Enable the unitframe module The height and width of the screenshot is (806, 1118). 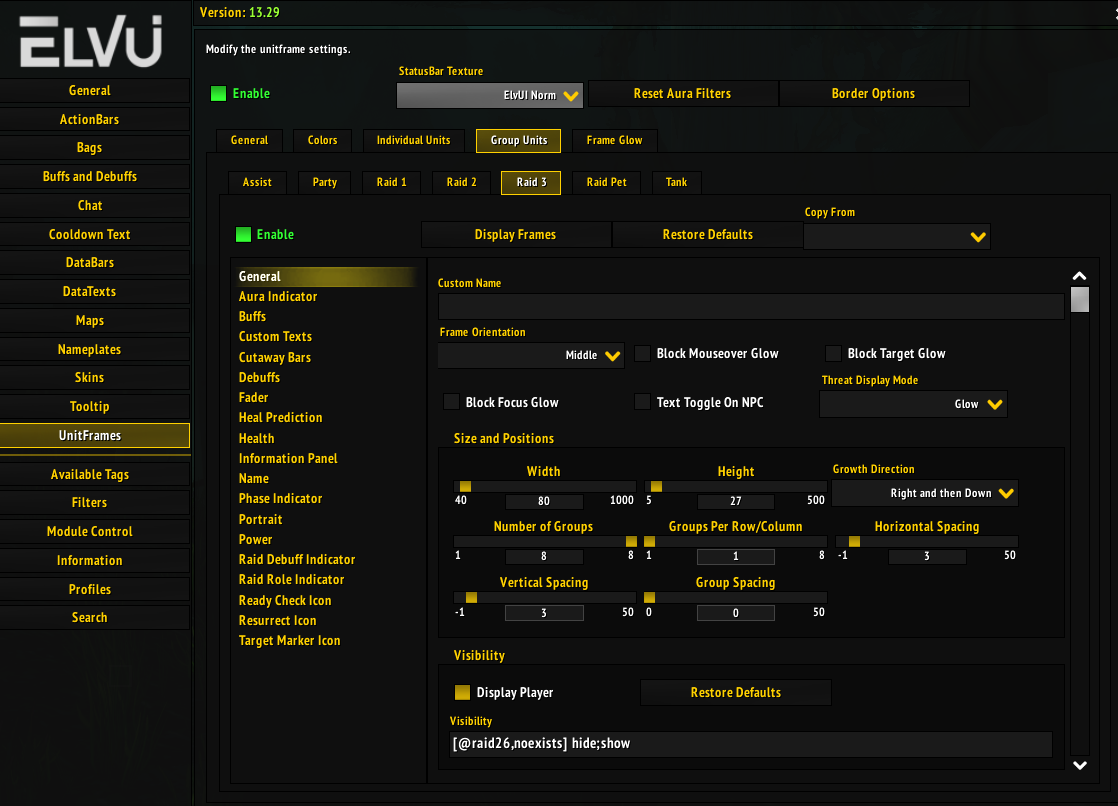pos(218,93)
